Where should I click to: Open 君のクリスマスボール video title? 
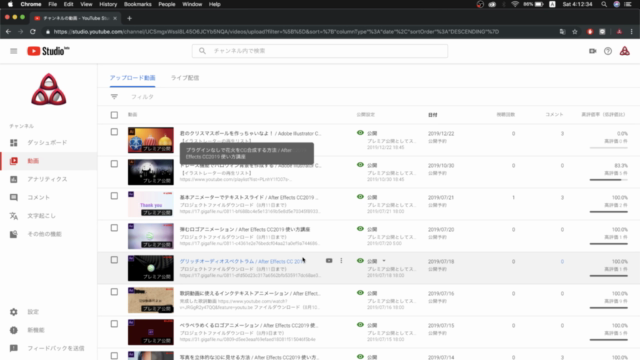[x=250, y=133]
